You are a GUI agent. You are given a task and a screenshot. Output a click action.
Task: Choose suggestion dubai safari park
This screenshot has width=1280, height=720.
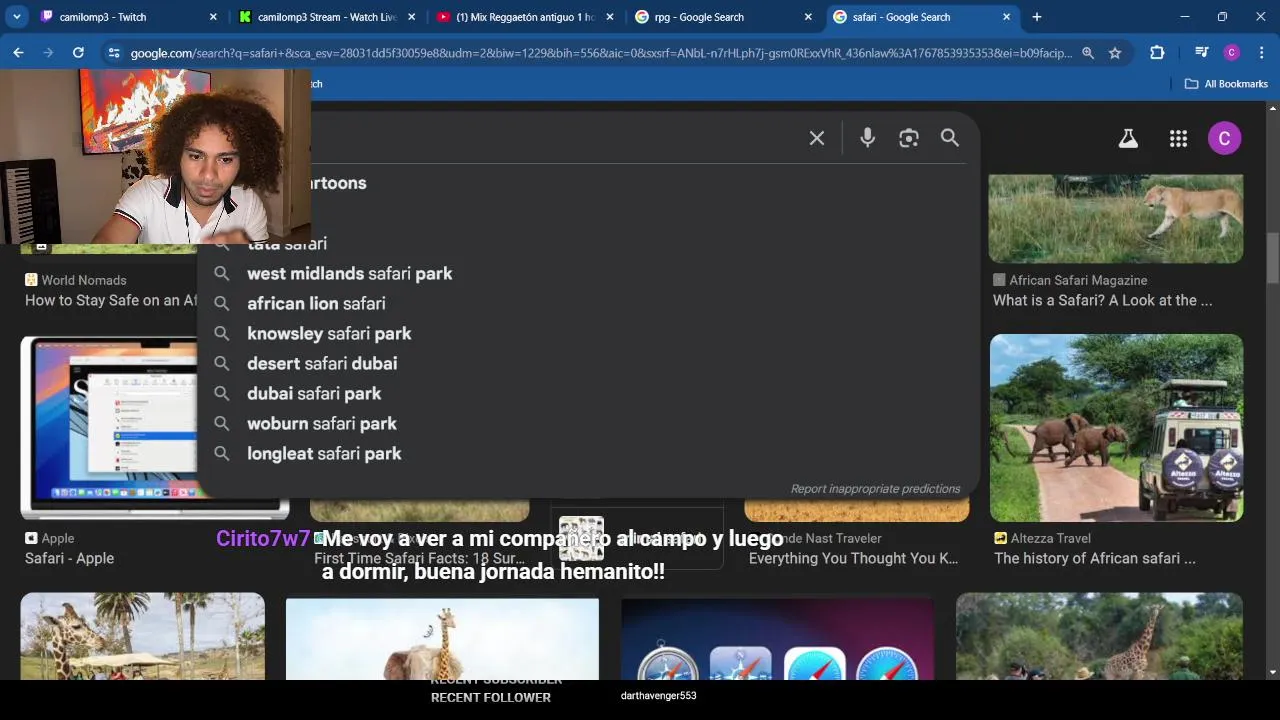click(x=314, y=394)
